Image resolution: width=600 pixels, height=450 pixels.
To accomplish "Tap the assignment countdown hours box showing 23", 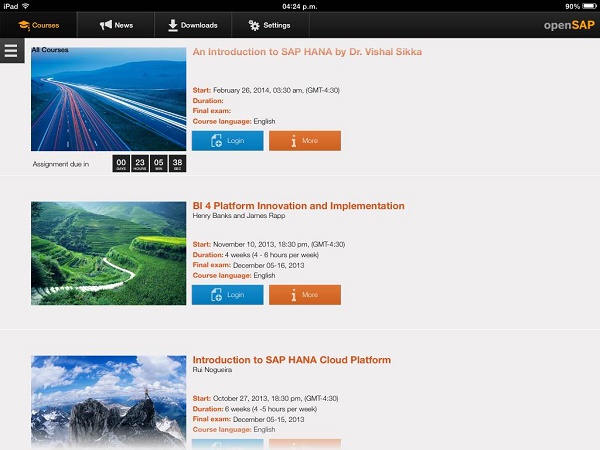I will coord(140,164).
